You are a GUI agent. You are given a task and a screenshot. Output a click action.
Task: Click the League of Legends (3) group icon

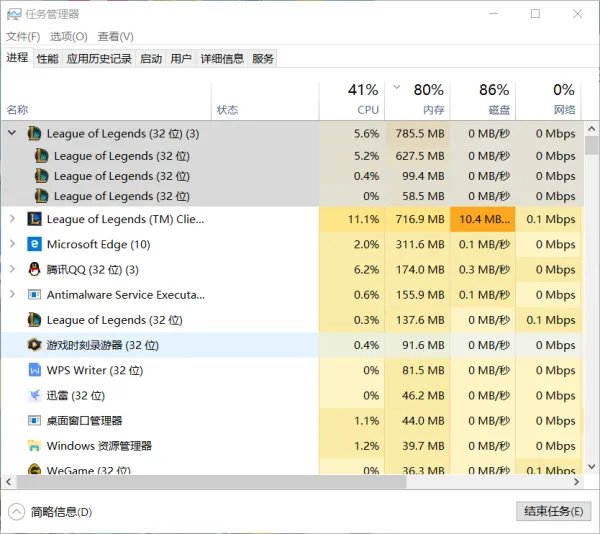(x=34, y=134)
